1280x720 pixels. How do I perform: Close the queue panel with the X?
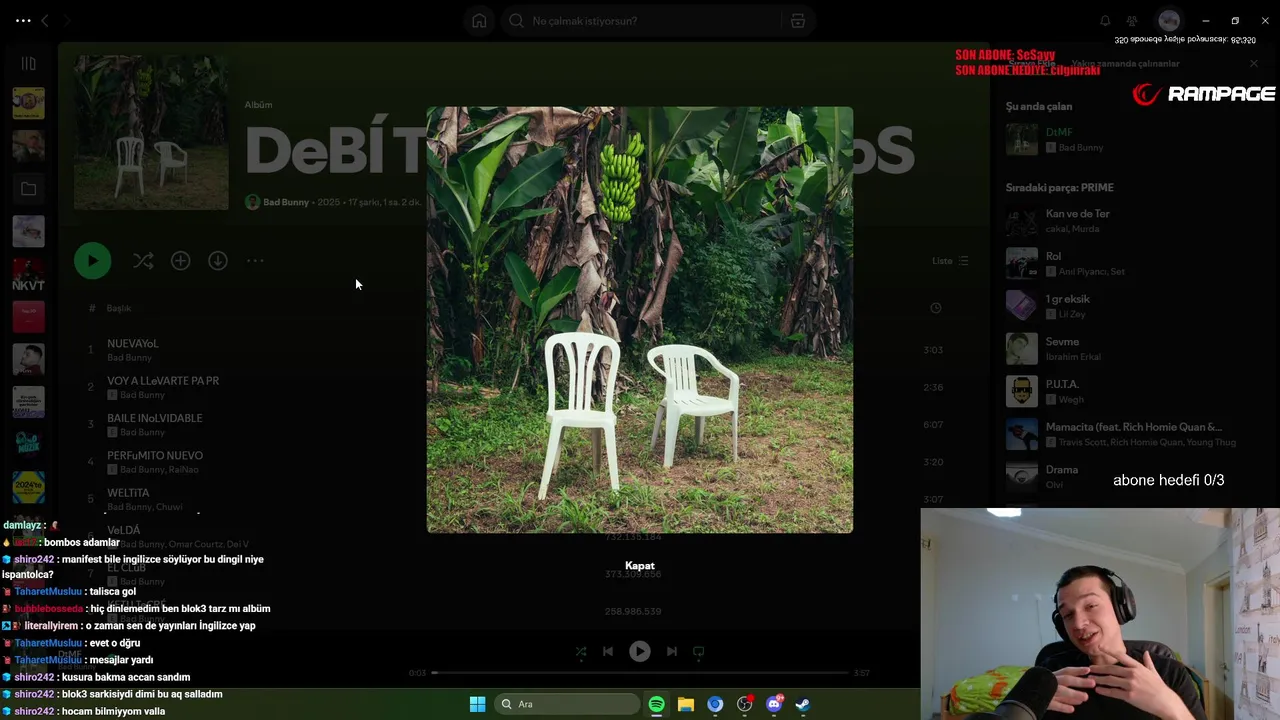1254,64
